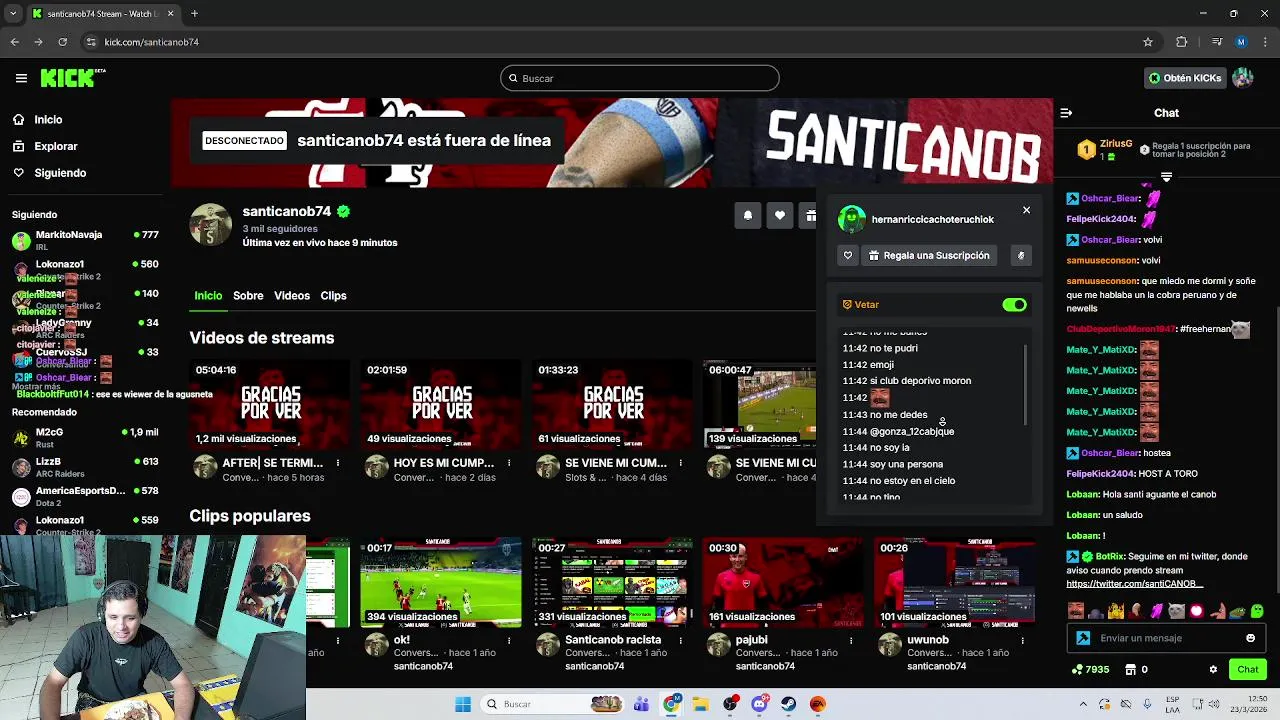Open OBS Studio from the taskbar
Viewport: 1280px width, 720px height.
click(731, 704)
